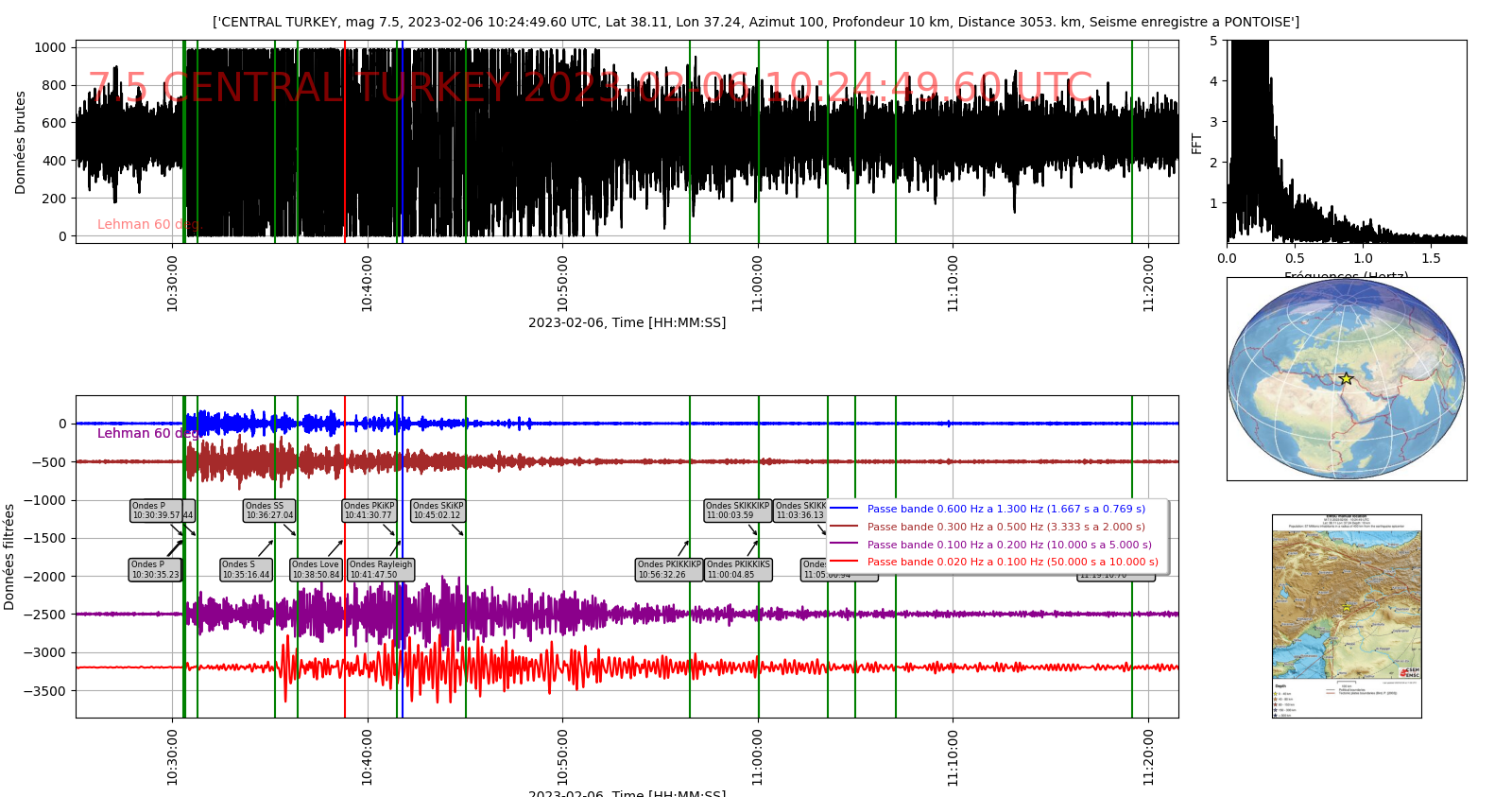
Task: Select legend entry Passe bande 0.020 Hz a 0.100 Hz
Action: (x=1012, y=562)
